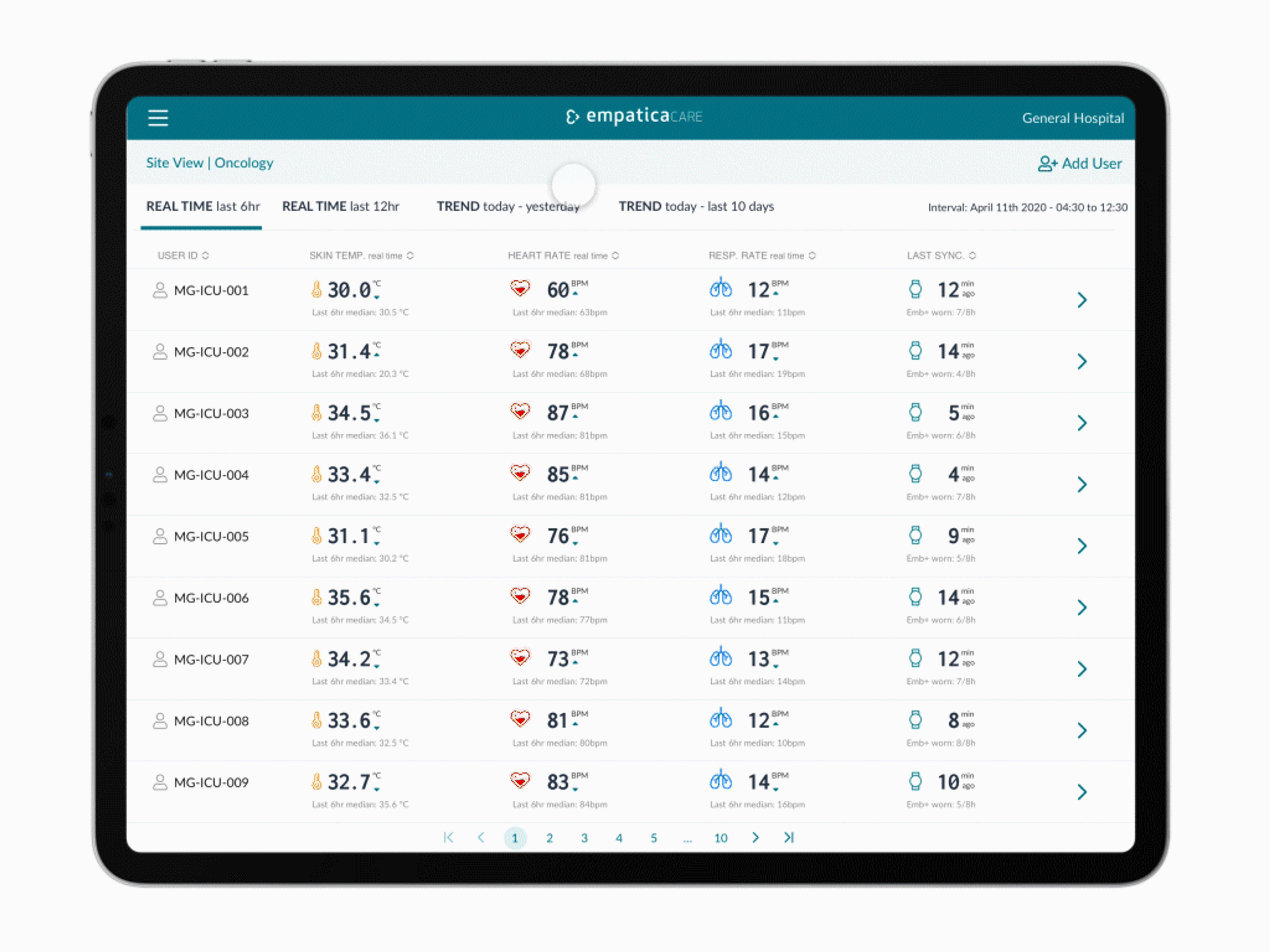Open the hamburger menu
The width and height of the screenshot is (1270, 952).
[158, 118]
